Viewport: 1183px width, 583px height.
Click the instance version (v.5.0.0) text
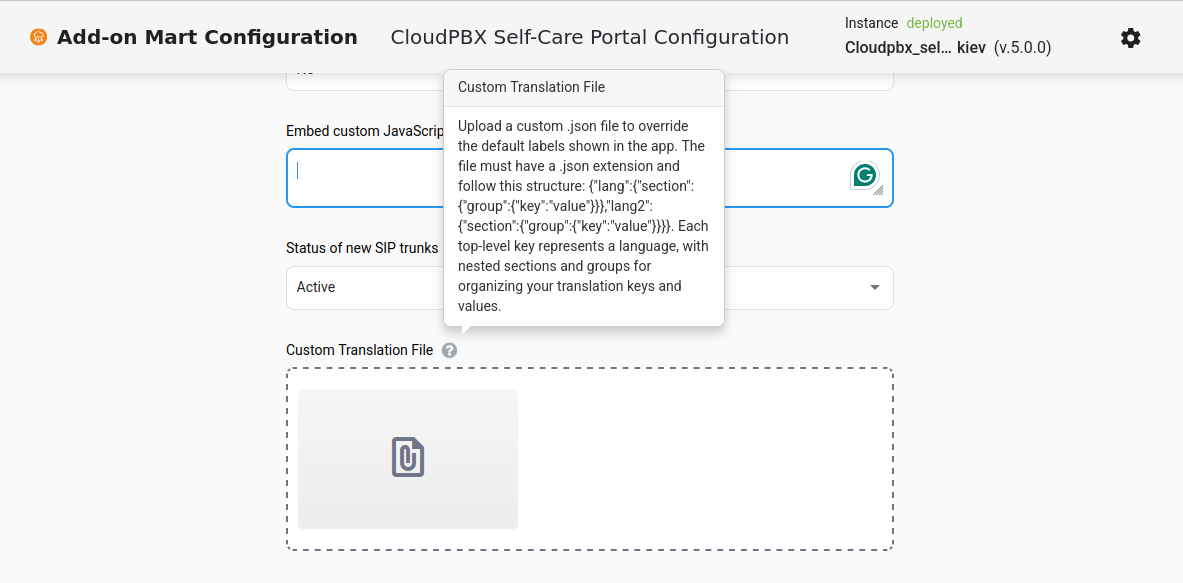click(1022, 47)
